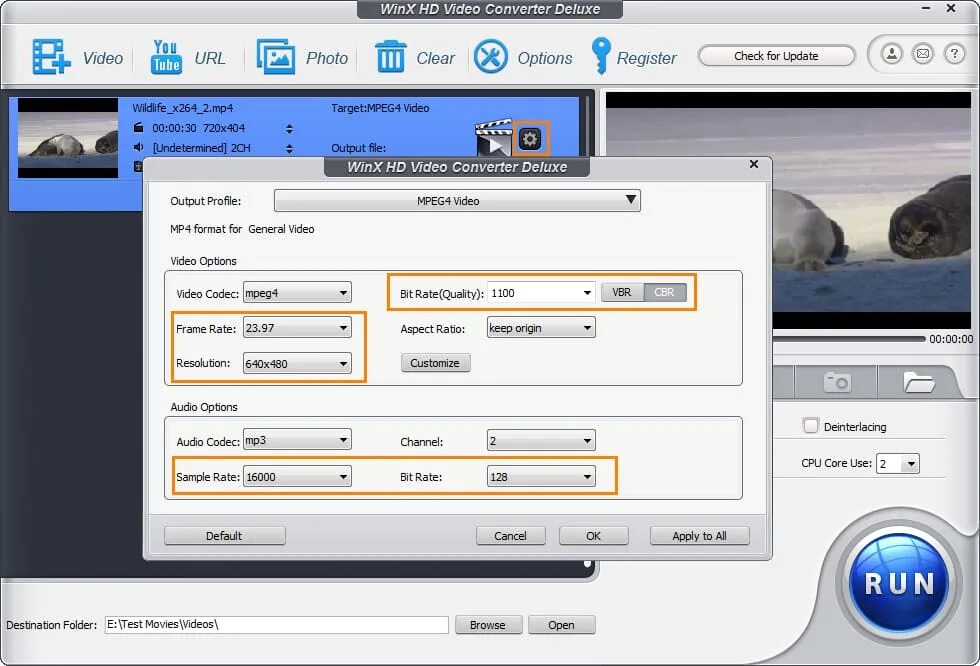This screenshot has width=980, height=666.
Task: Click the Target:MPEG4 Video text
Action: click(x=380, y=108)
